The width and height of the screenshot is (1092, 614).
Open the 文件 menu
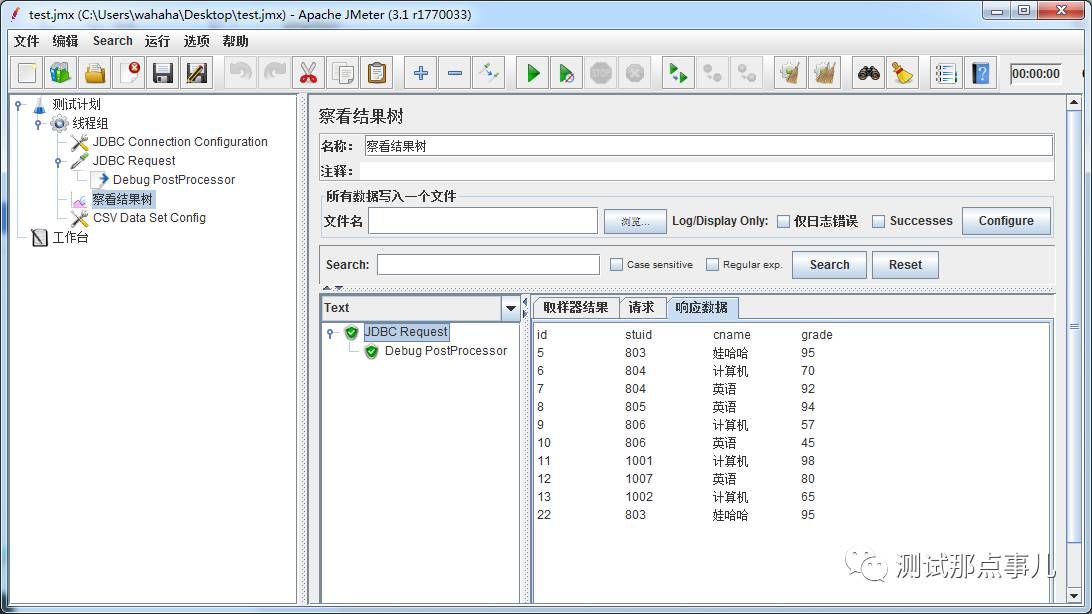(x=26, y=41)
